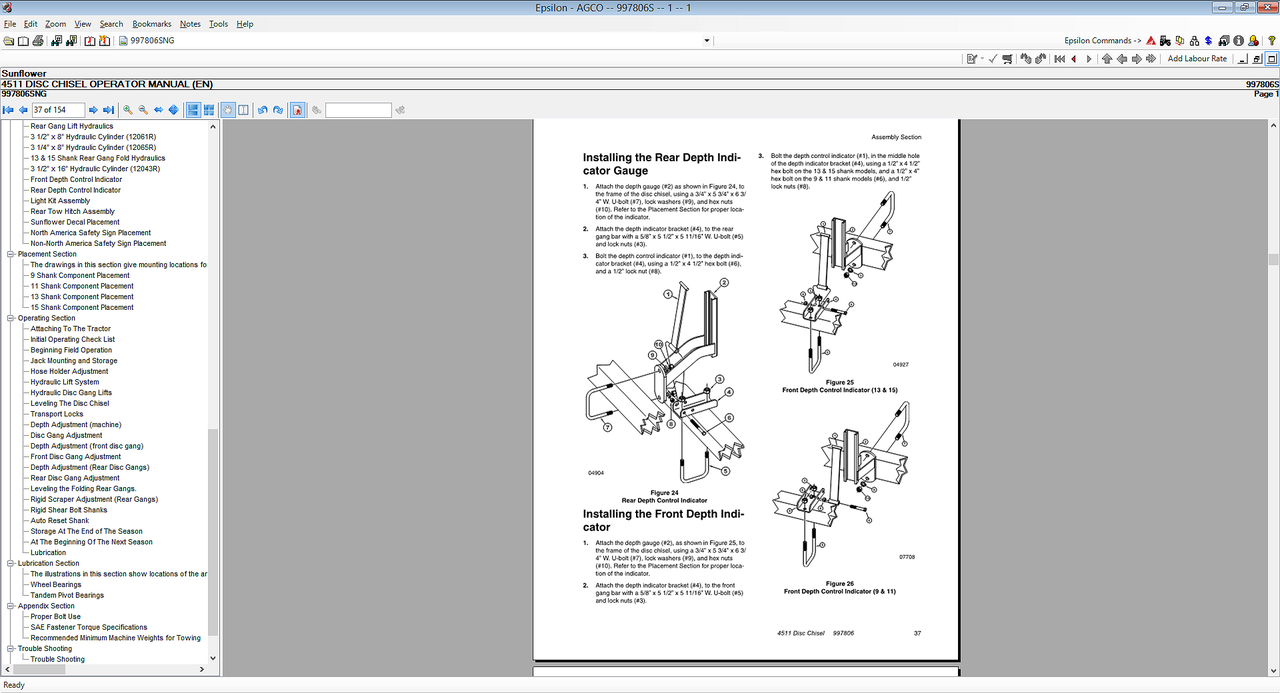Switch to continuous page layout
The image size is (1280, 693).
193,110
